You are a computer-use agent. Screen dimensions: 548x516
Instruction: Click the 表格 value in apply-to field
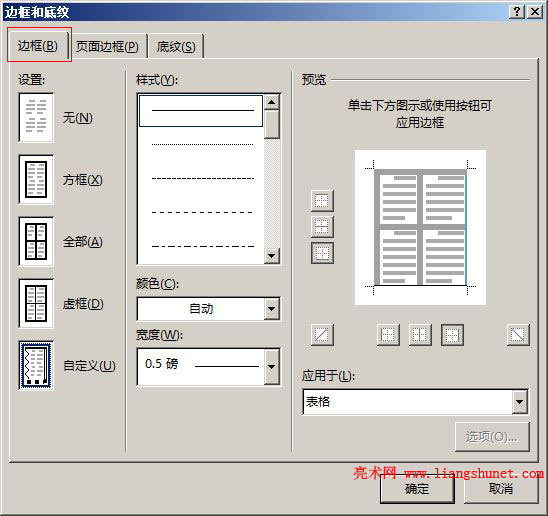[318, 401]
